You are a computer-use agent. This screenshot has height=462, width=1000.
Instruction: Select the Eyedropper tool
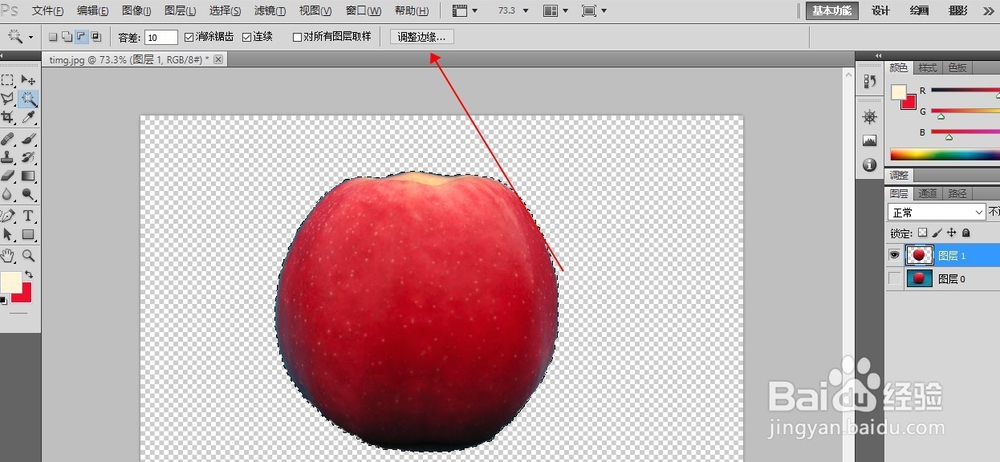click(x=28, y=117)
